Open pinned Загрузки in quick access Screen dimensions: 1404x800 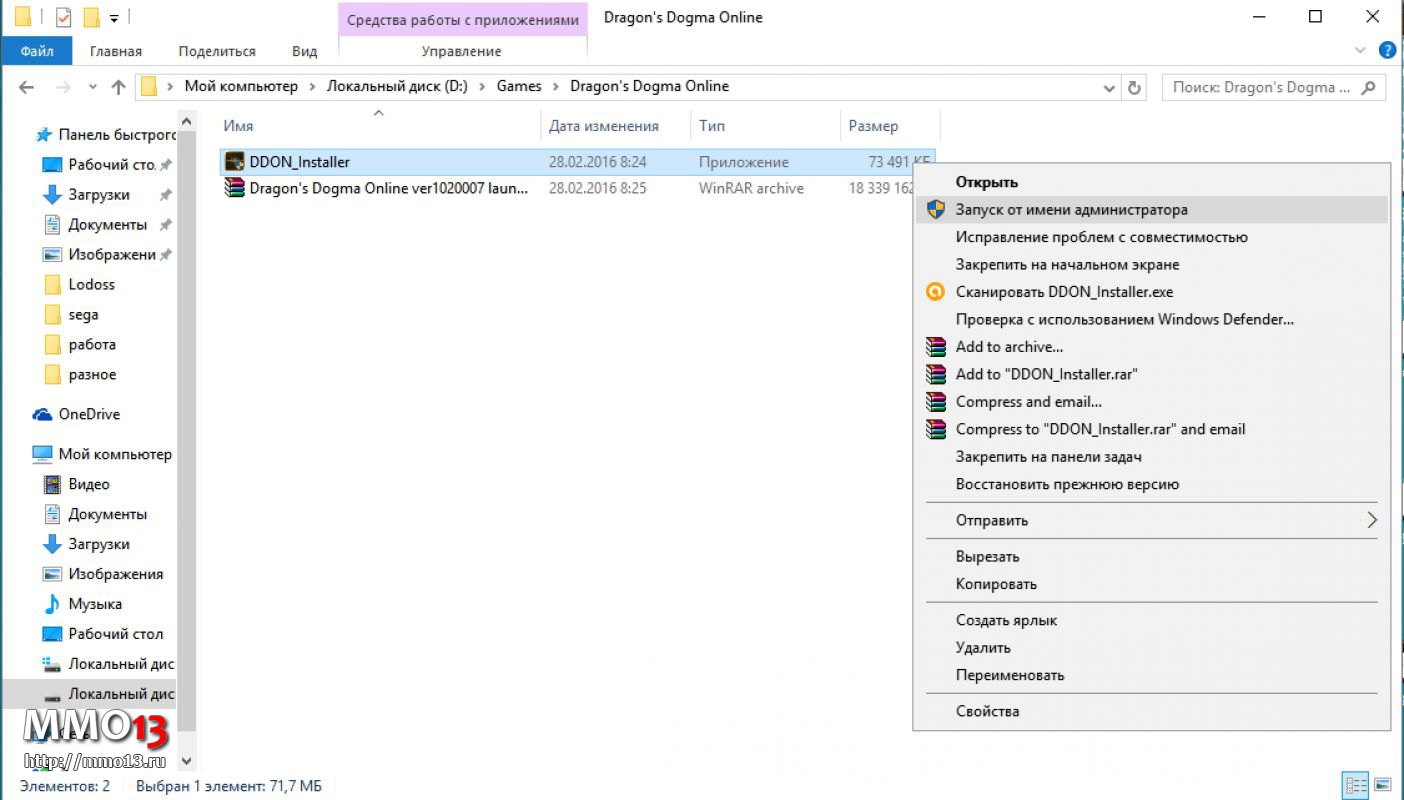point(99,194)
